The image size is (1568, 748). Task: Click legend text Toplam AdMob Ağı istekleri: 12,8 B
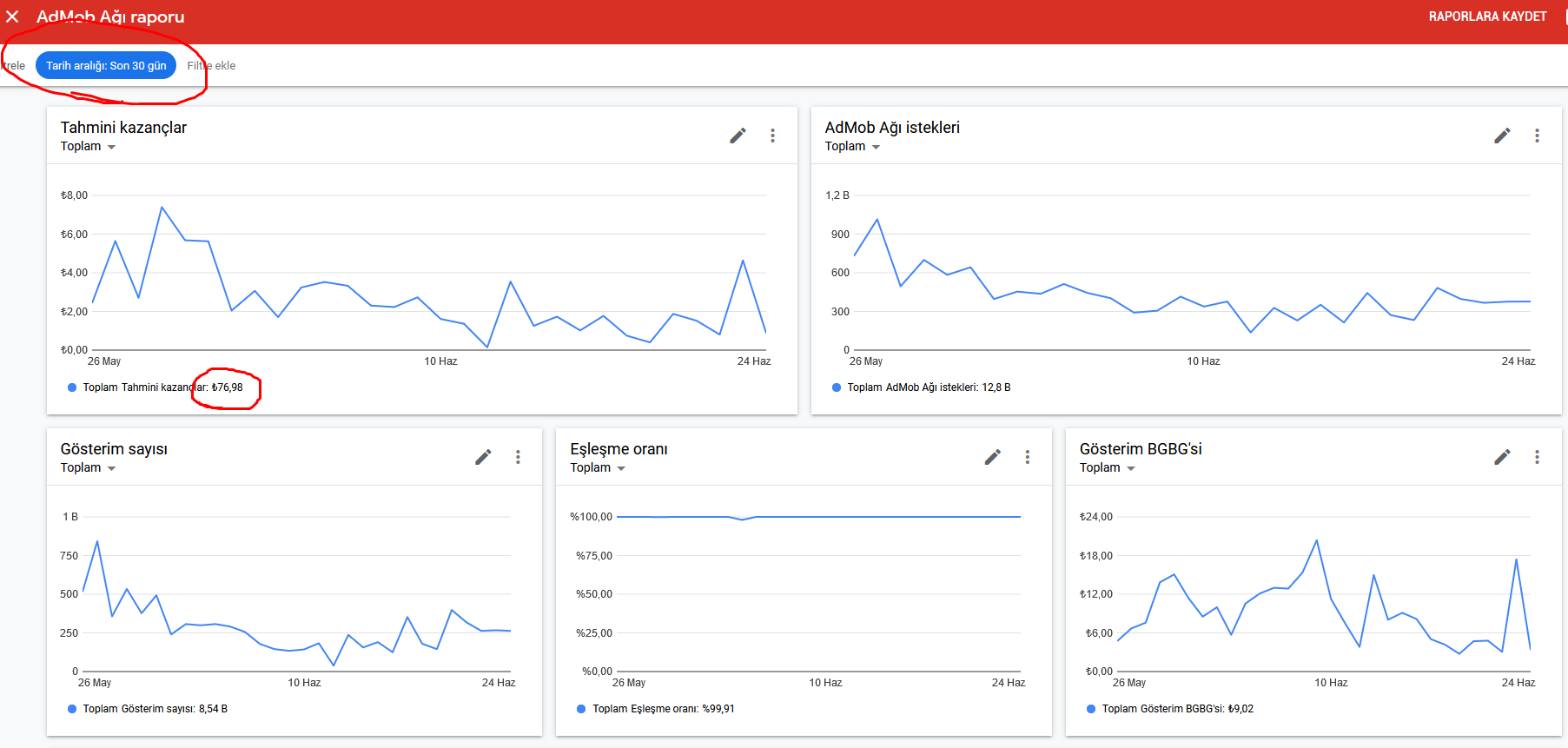929,387
